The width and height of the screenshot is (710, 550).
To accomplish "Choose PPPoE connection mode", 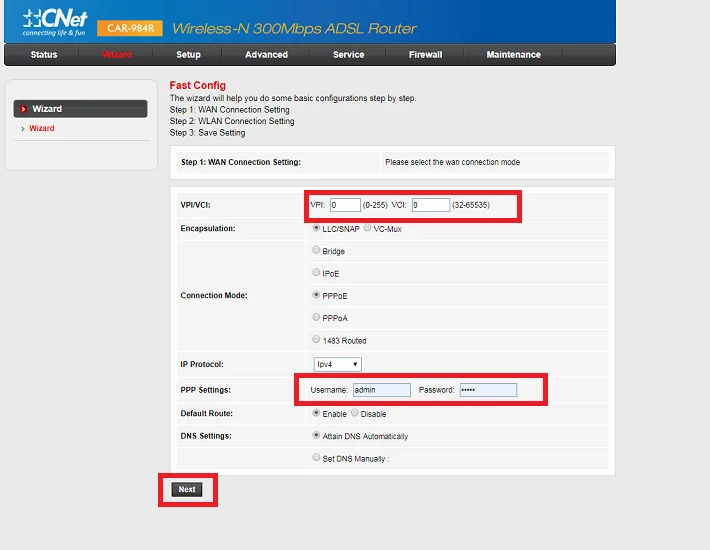I will coord(317,295).
